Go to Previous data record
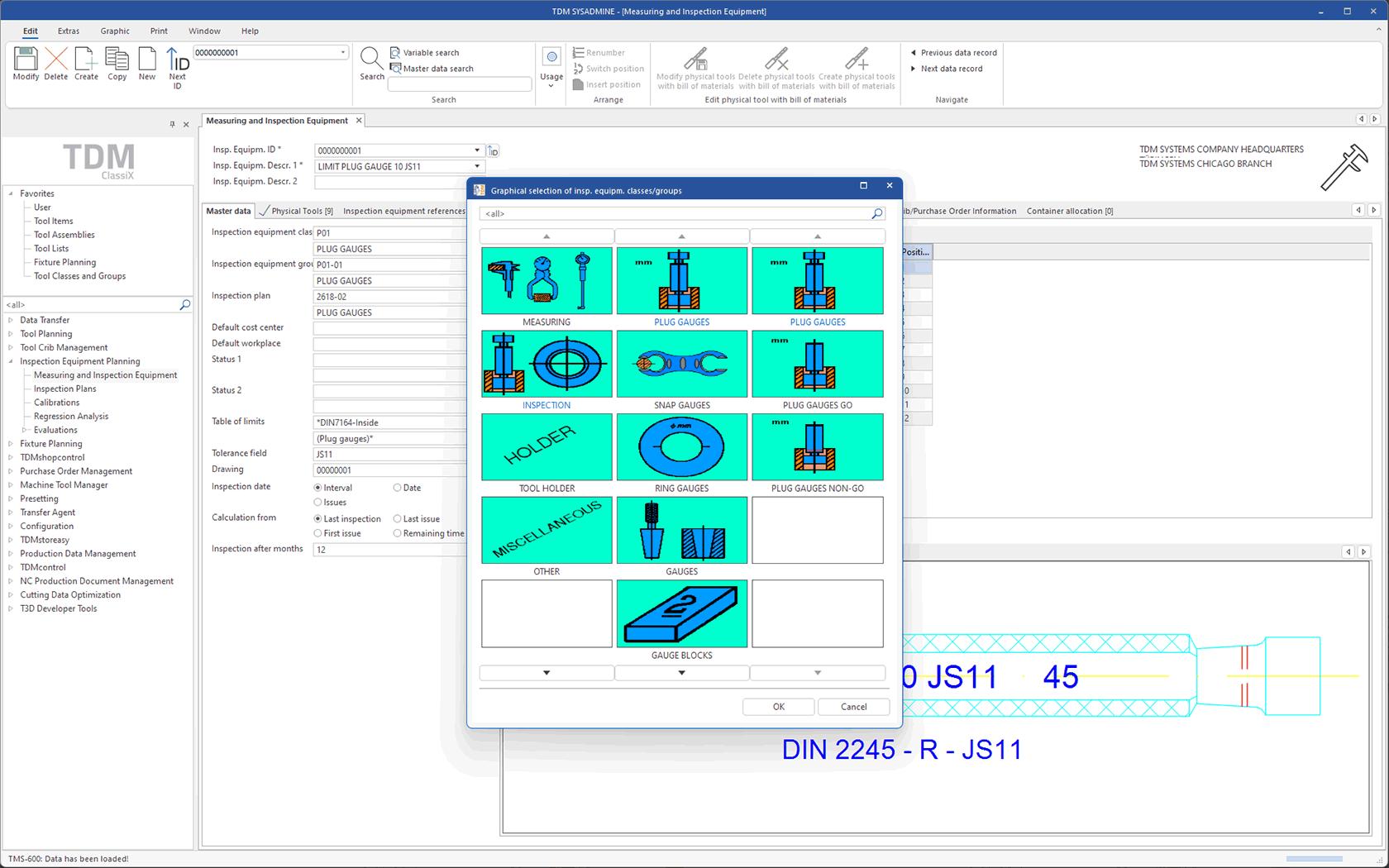The image size is (1389, 868). [x=953, y=52]
